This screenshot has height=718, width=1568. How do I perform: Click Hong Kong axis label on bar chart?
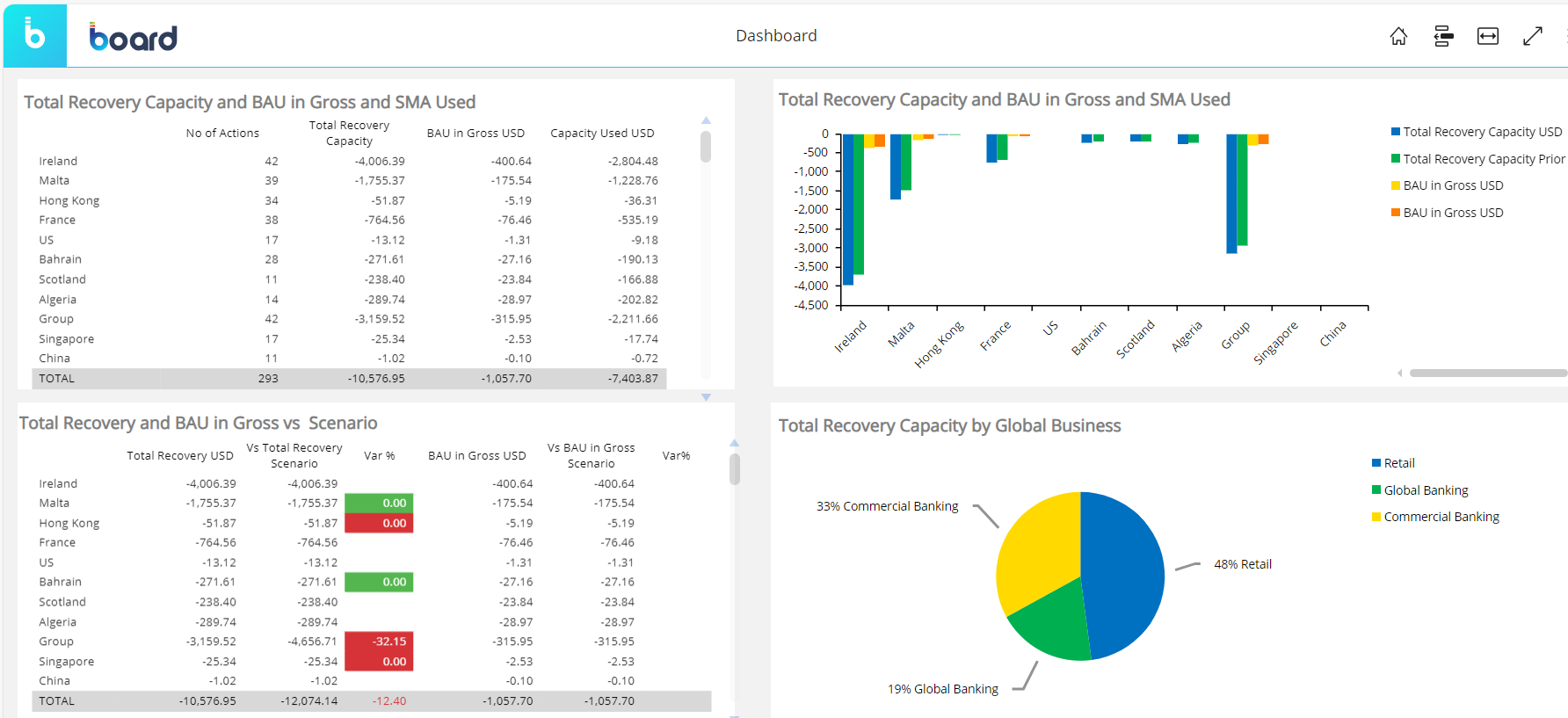(x=939, y=344)
